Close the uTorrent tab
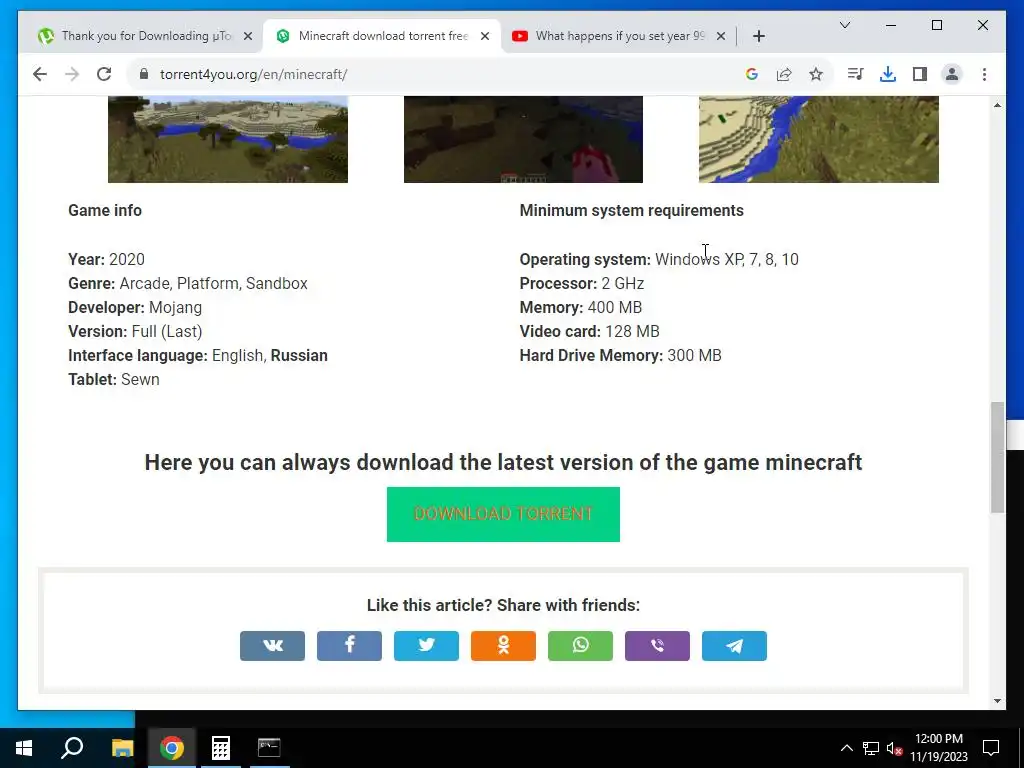The height and width of the screenshot is (768, 1024). pos(248,36)
